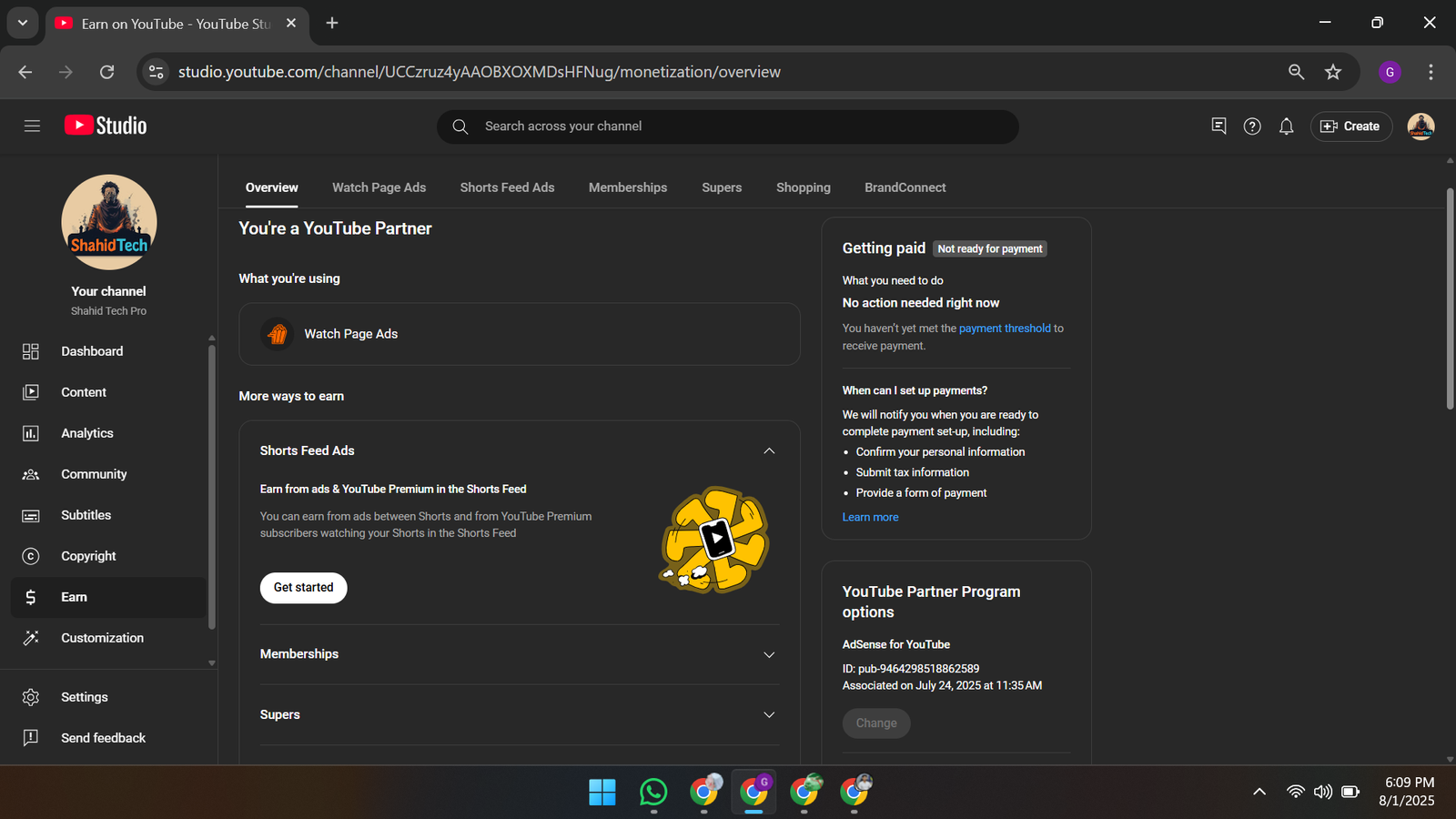Click the search magnifier icon in Studio
The height and width of the screenshot is (819, 1456).
pyautogui.click(x=460, y=126)
